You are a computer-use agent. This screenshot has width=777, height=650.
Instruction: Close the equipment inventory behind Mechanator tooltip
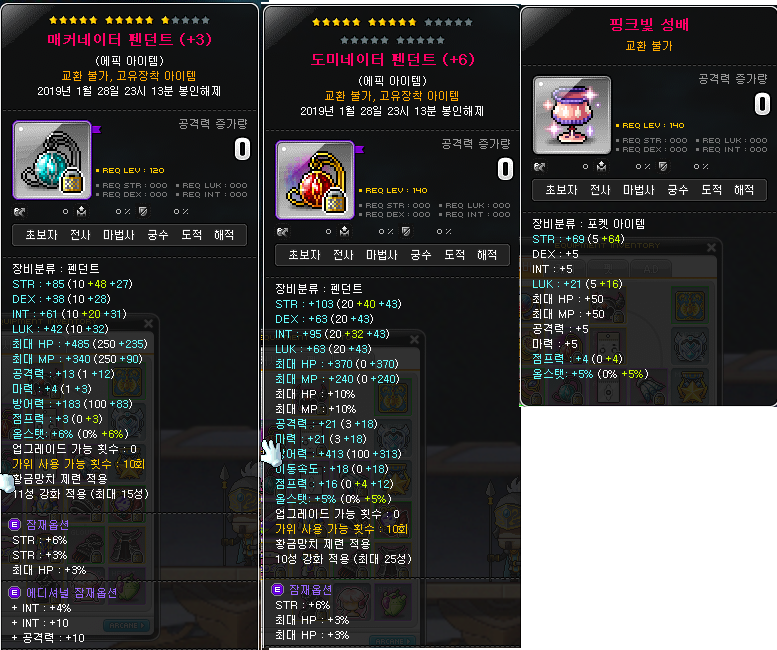point(148,324)
